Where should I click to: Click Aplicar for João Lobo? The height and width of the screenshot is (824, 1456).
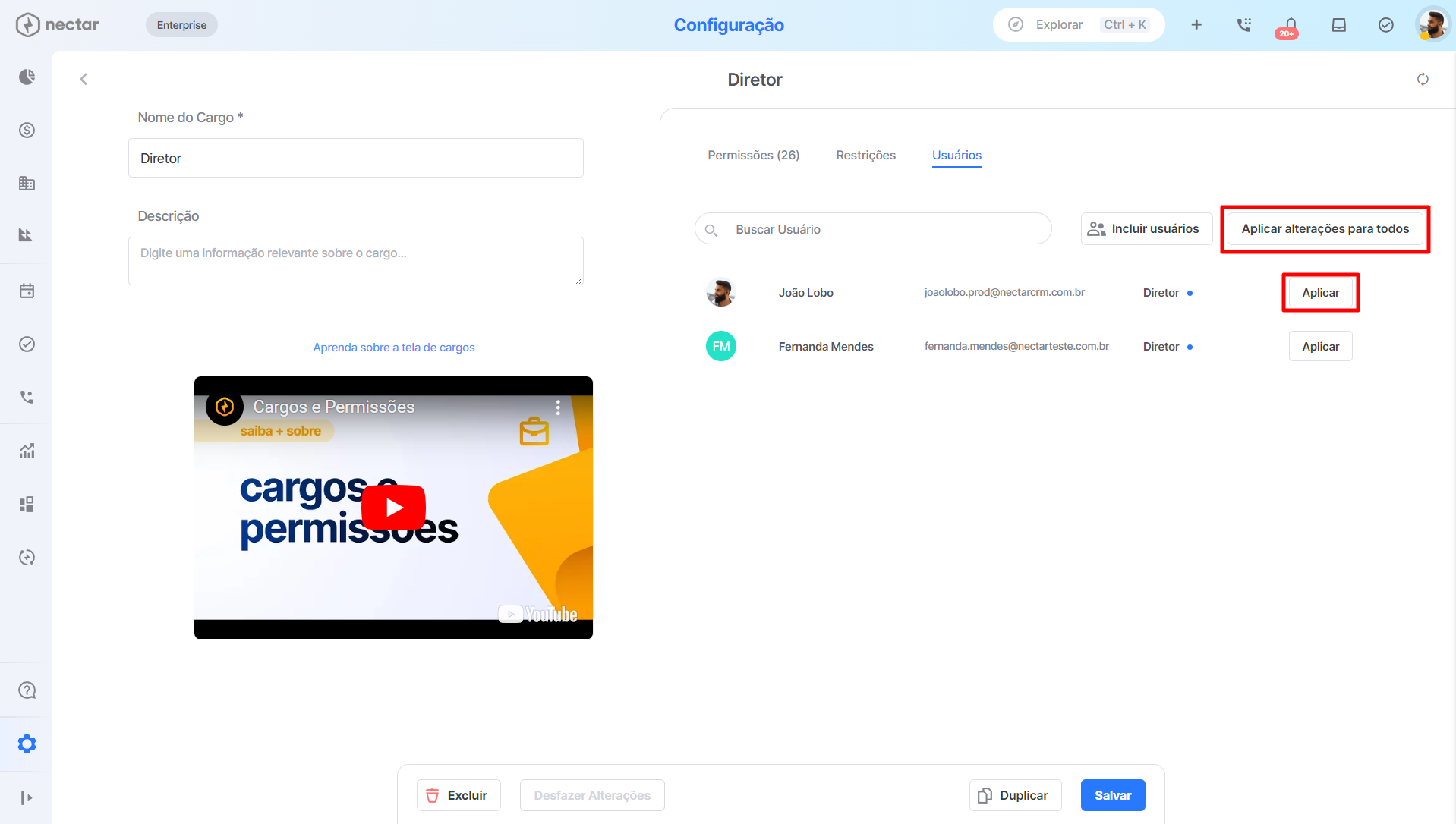point(1320,293)
